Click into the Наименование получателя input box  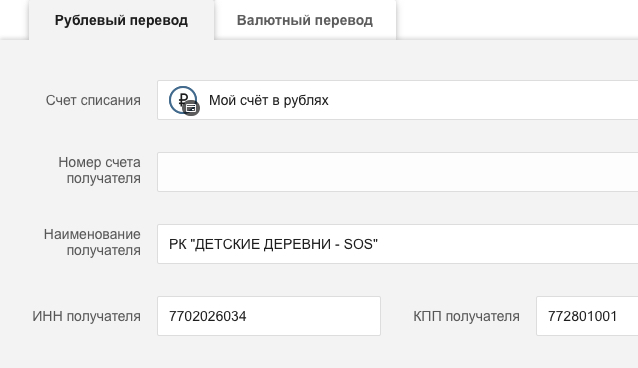pyautogui.click(x=398, y=244)
